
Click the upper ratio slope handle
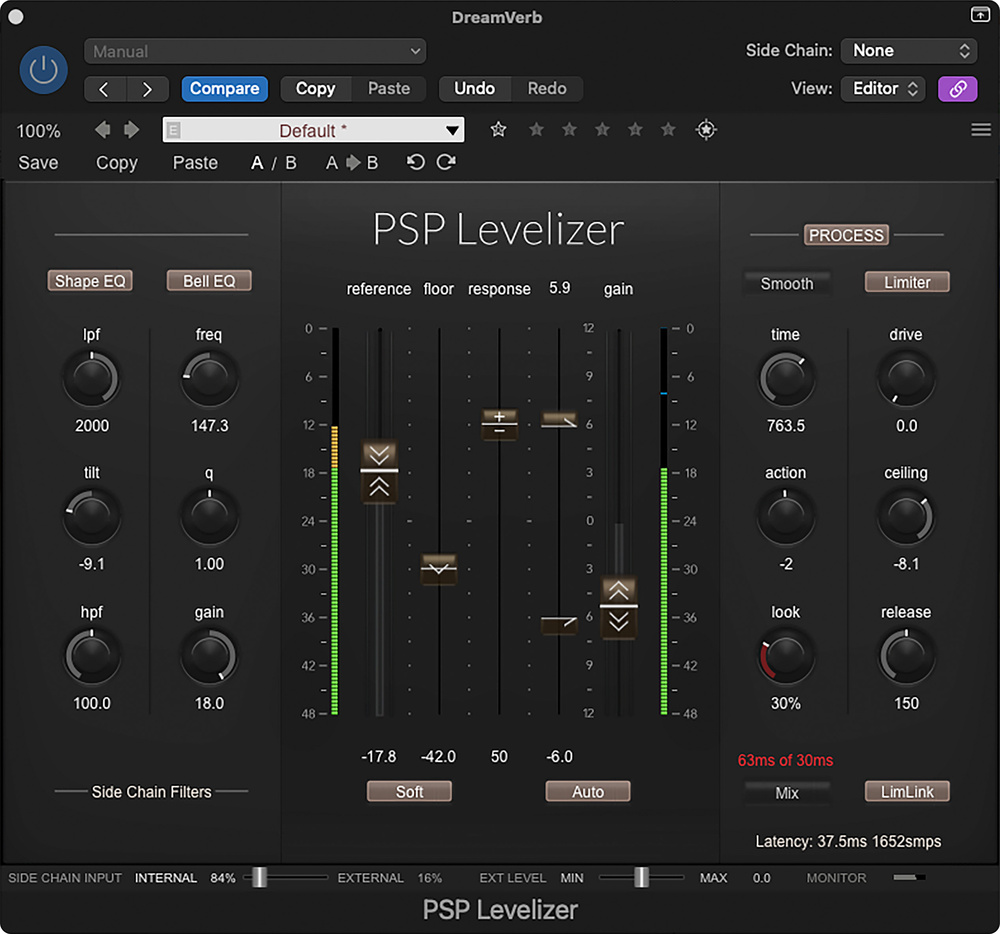coord(559,420)
